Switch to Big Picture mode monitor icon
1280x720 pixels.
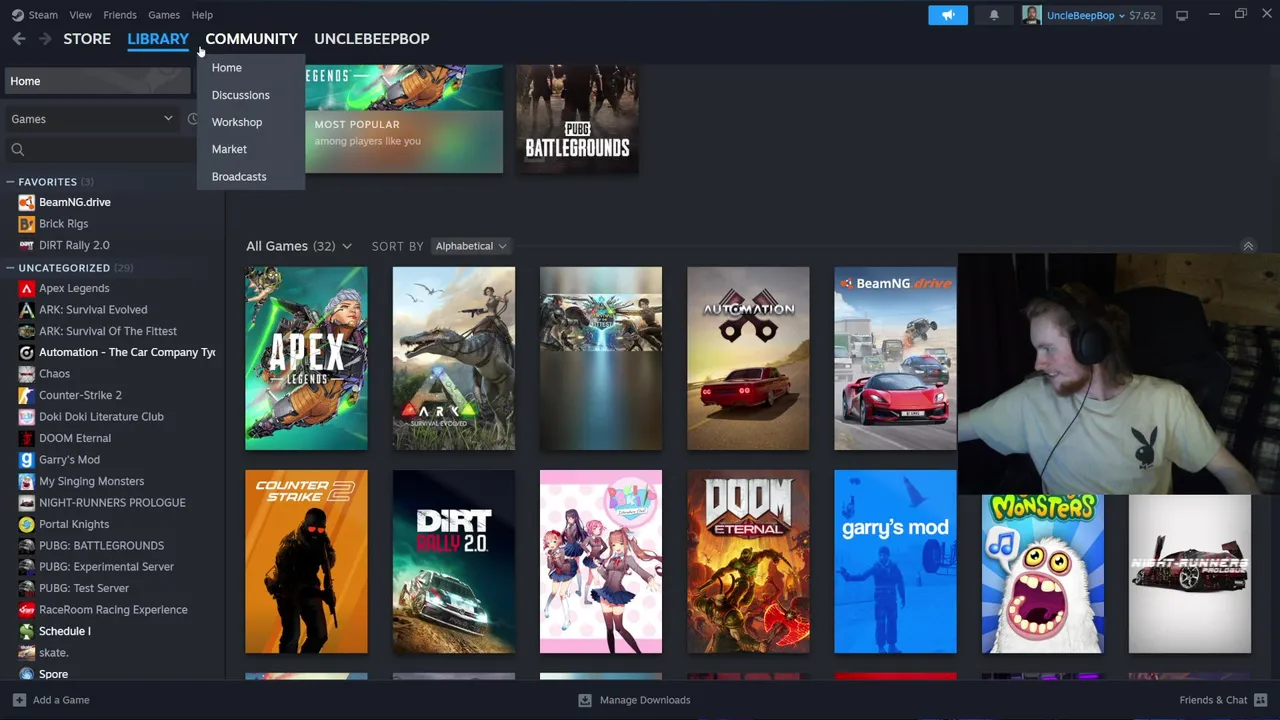[1182, 15]
